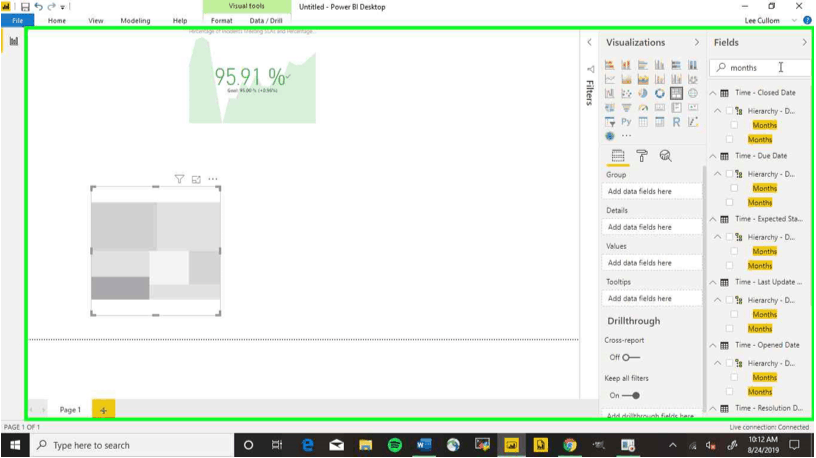816x458 pixels.
Task: Open the Format ribbon tab
Action: [222, 20]
